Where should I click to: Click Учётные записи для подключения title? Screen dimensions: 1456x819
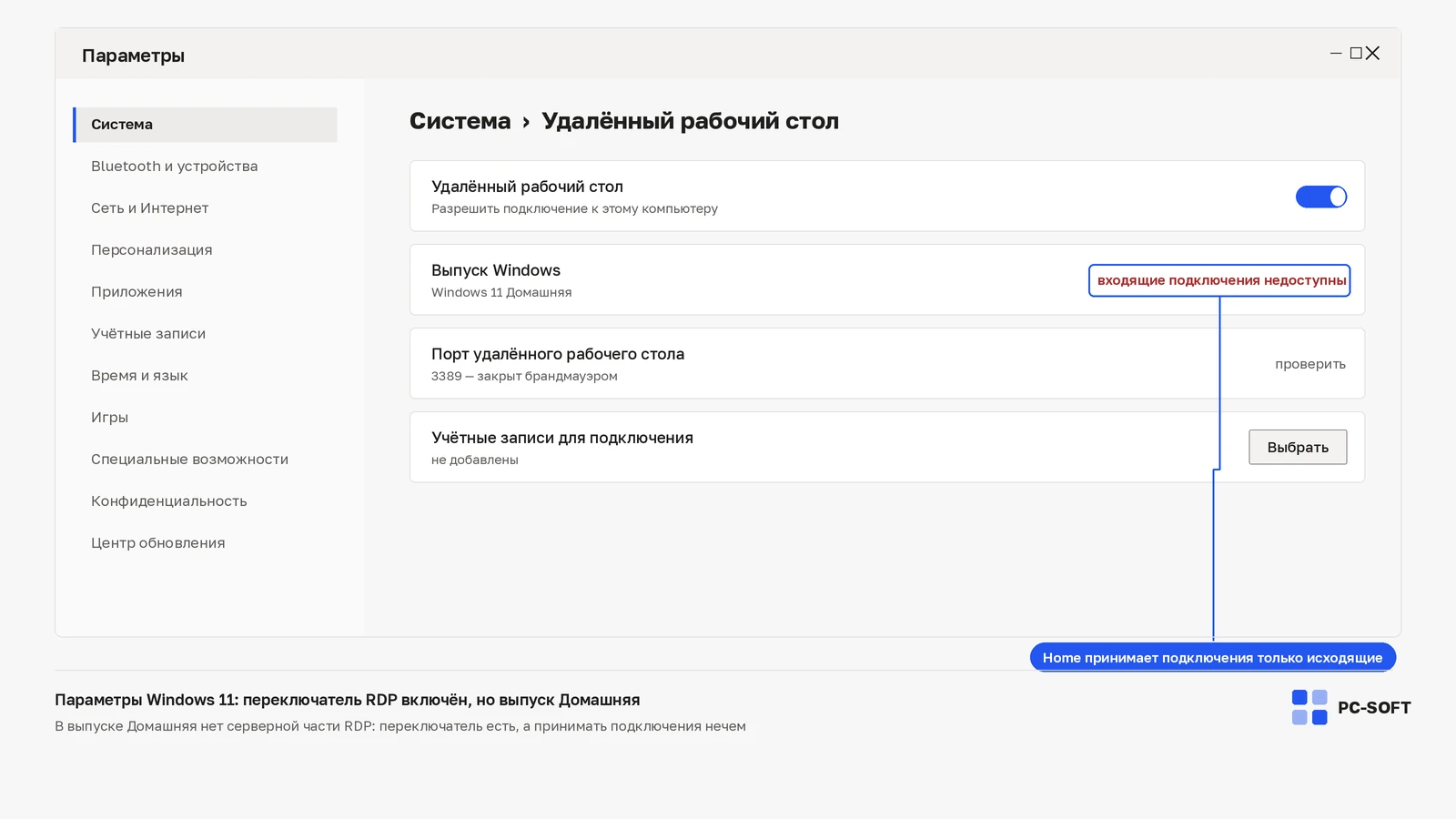tap(562, 438)
